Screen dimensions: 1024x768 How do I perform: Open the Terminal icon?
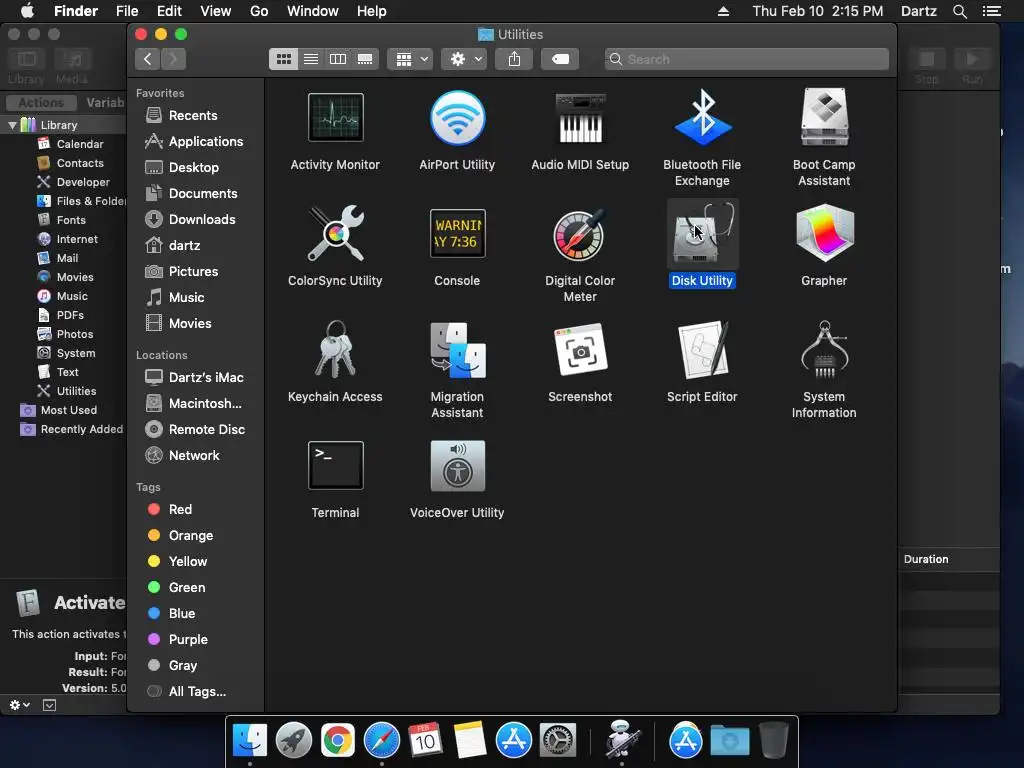tap(335, 466)
